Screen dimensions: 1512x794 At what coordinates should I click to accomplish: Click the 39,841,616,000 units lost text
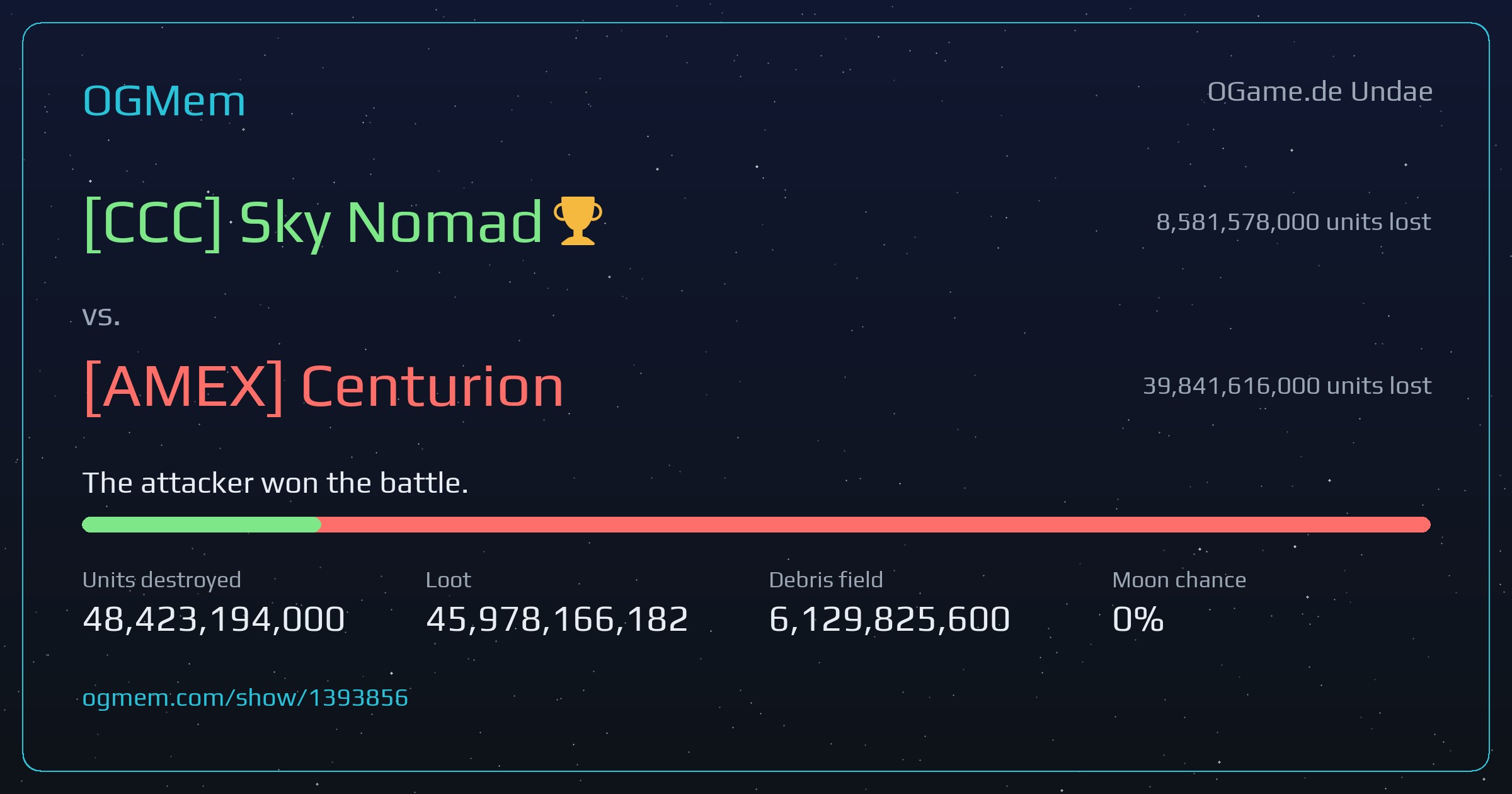point(1287,386)
